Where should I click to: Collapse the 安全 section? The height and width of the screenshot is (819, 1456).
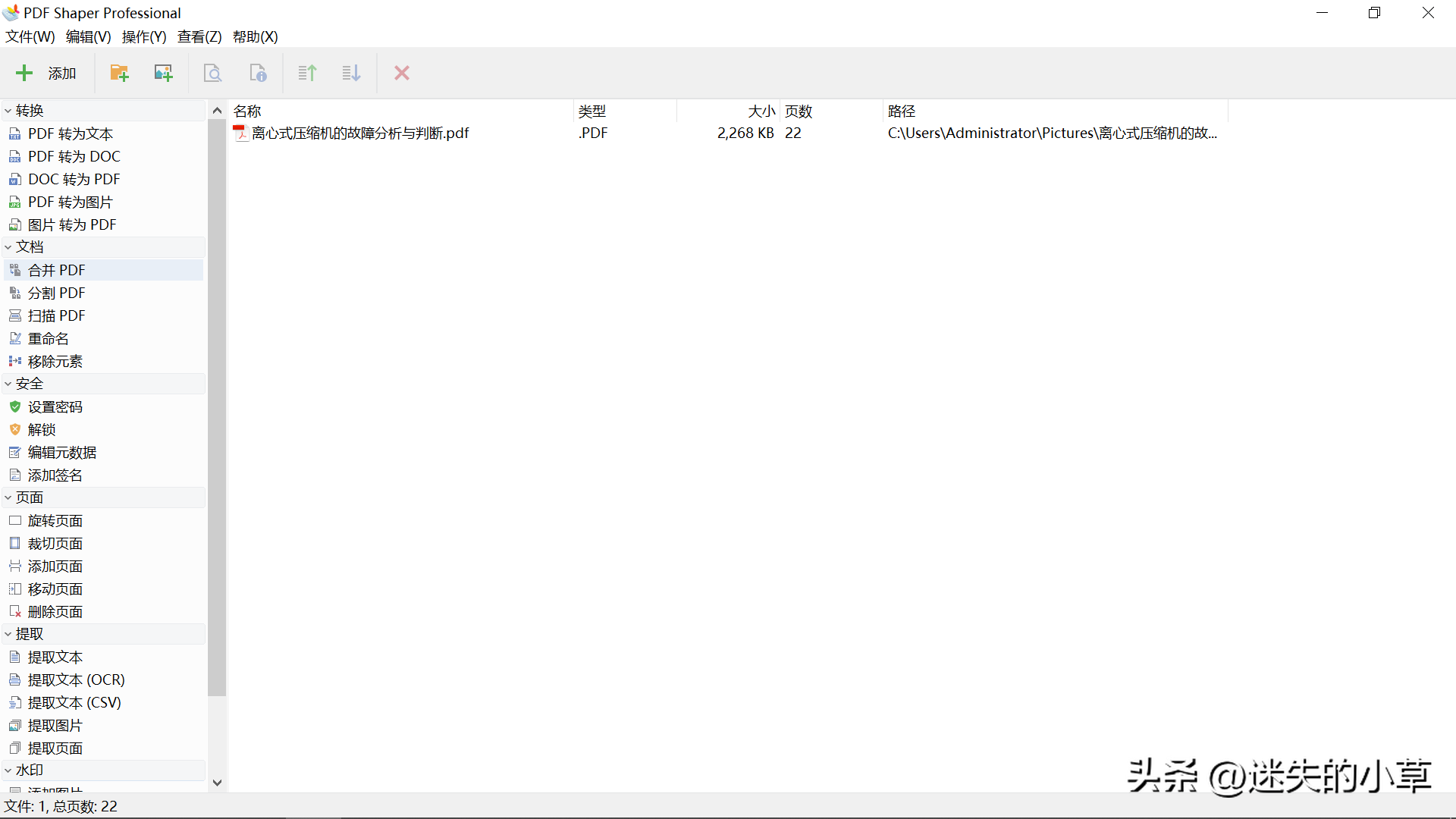point(8,384)
